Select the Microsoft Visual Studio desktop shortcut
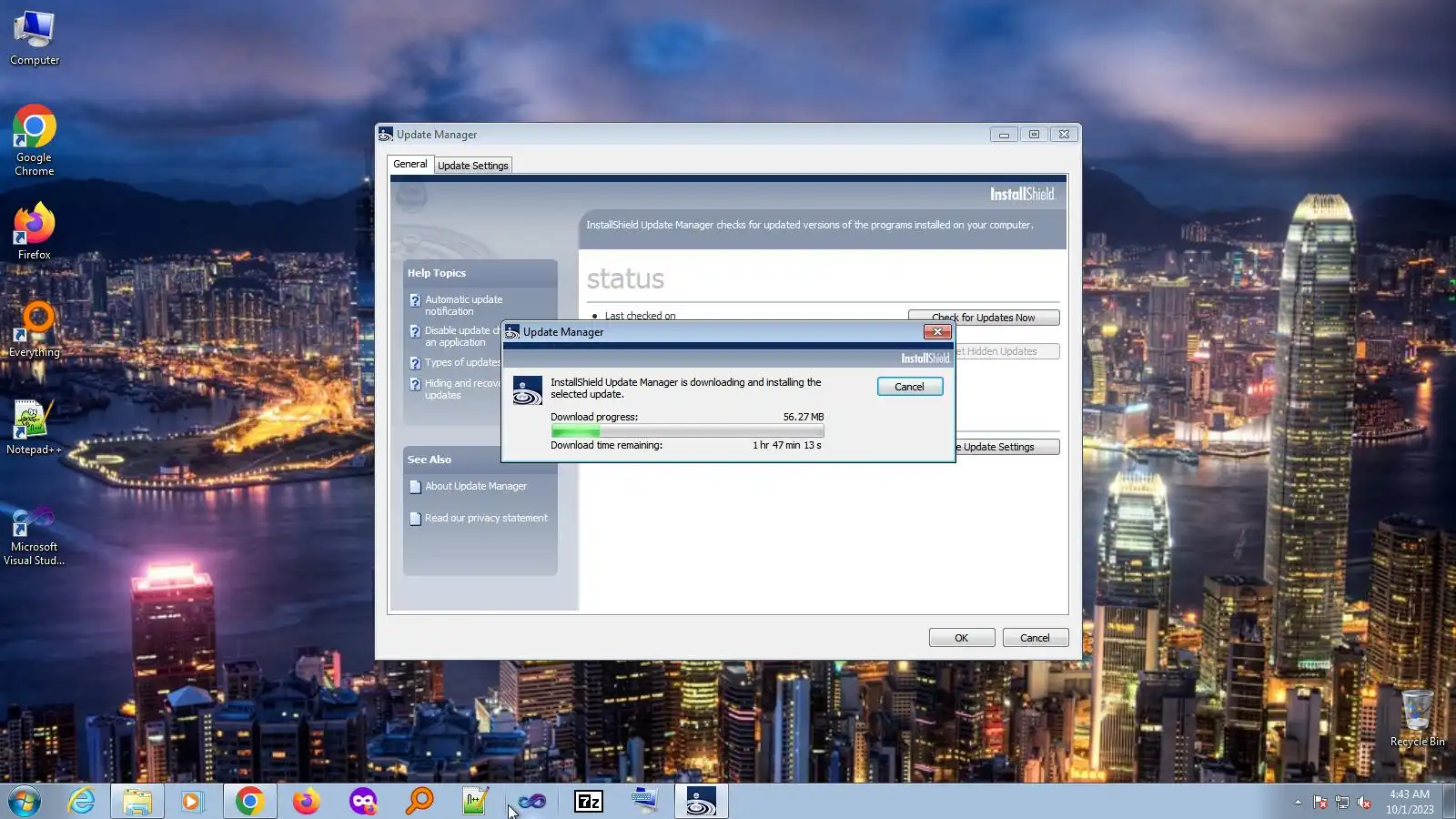 (x=35, y=537)
